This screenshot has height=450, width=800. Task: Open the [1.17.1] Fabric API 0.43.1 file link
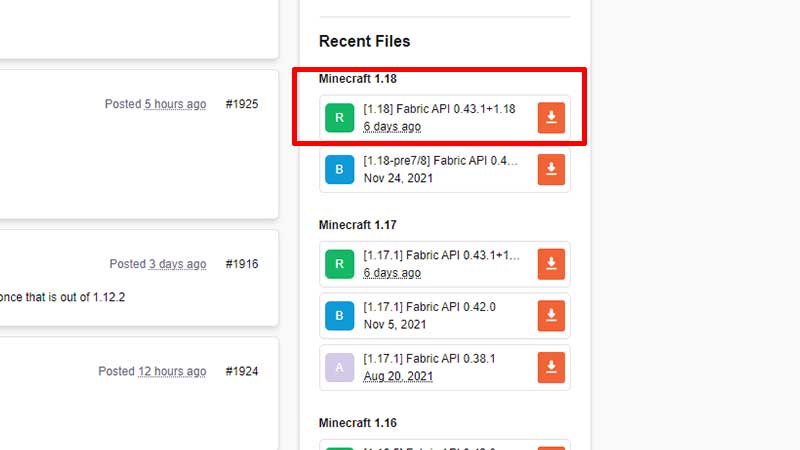coord(441,256)
